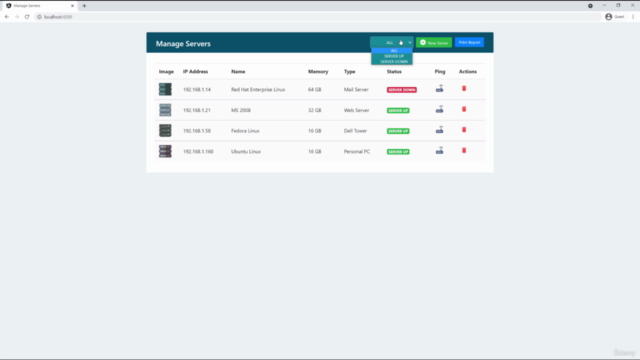Click the Ubuntu Linux server image
Image resolution: width=640 pixels, height=360 pixels.
(x=165, y=151)
